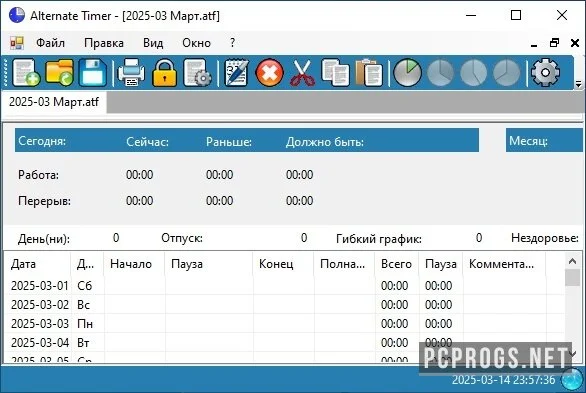Create a new timesheet document
The height and width of the screenshot is (393, 586).
coord(26,72)
